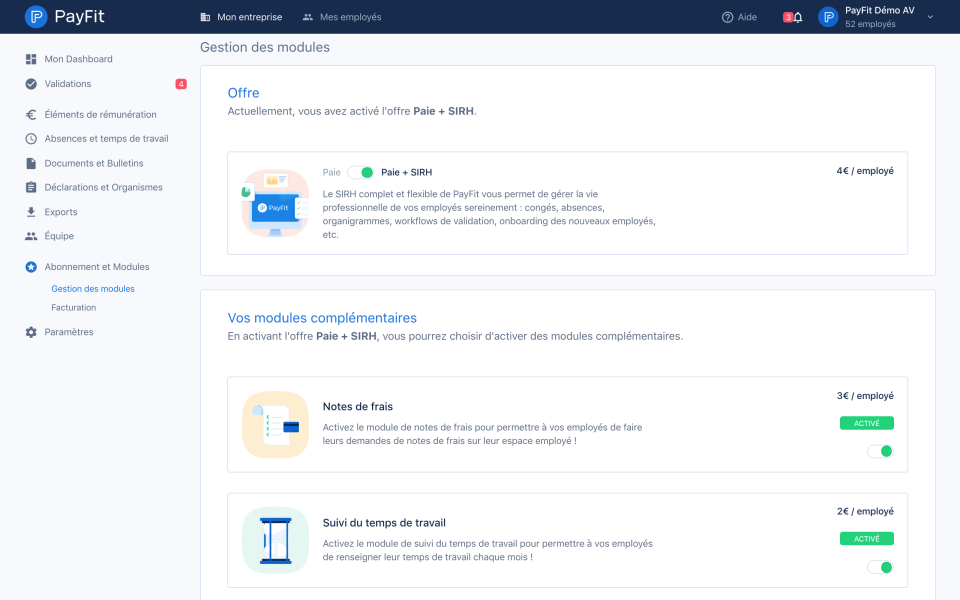
Task: Click the gear icon for Paramètres
Action: click(31, 332)
